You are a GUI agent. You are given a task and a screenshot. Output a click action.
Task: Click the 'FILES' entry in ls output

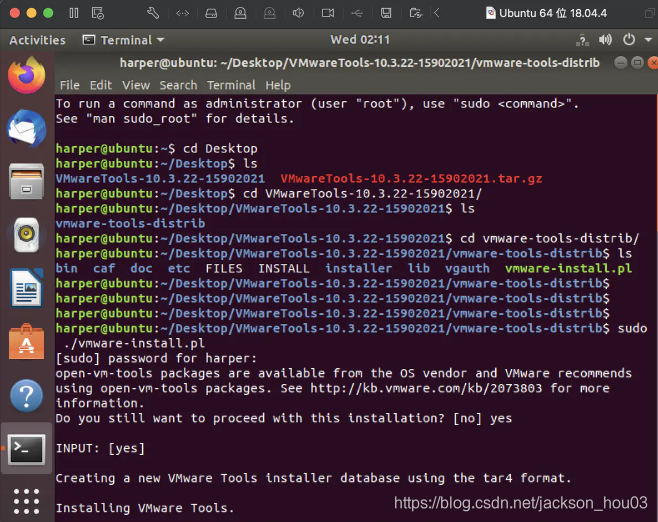tap(224, 269)
